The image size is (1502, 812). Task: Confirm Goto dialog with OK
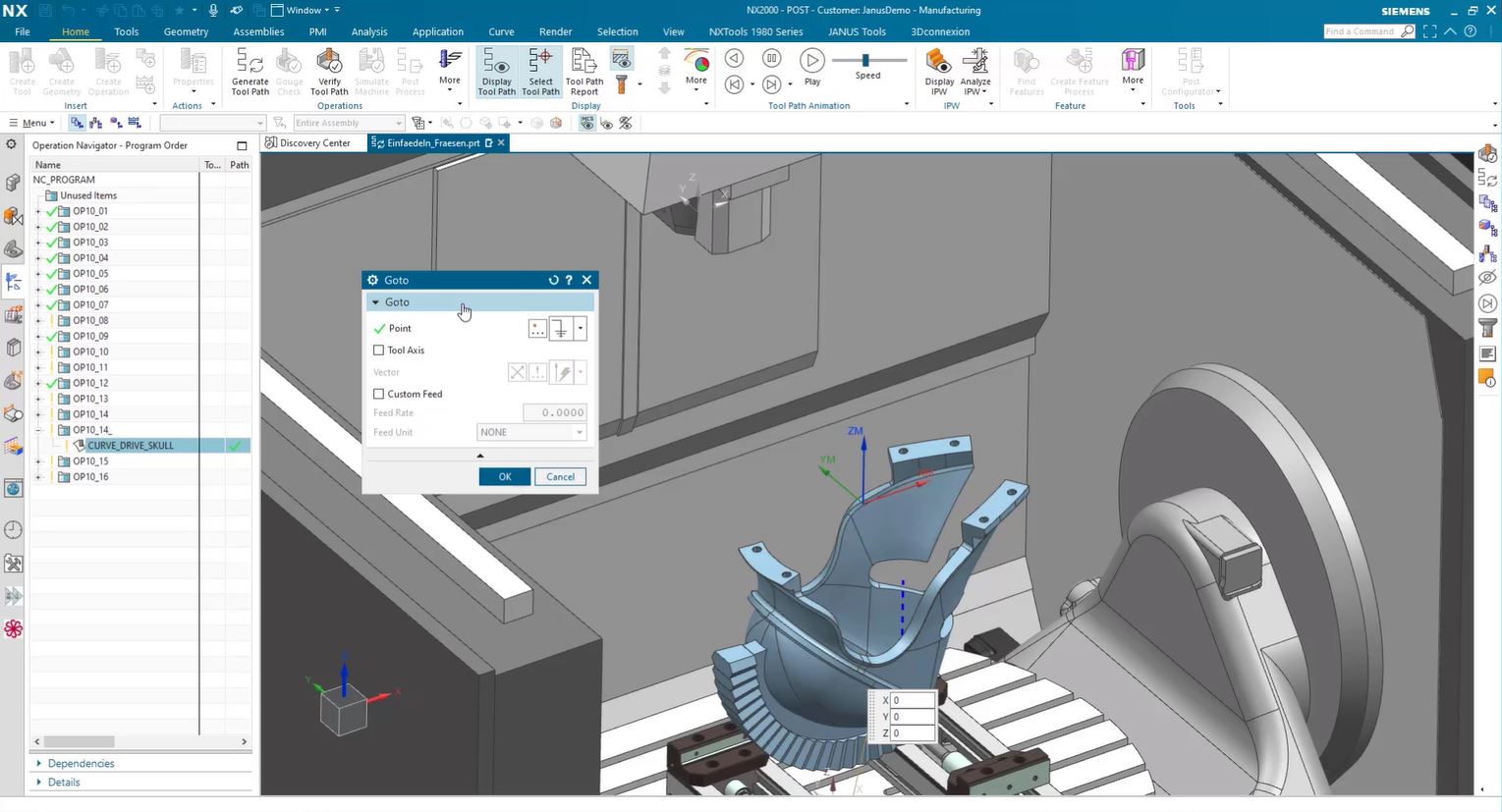point(505,477)
